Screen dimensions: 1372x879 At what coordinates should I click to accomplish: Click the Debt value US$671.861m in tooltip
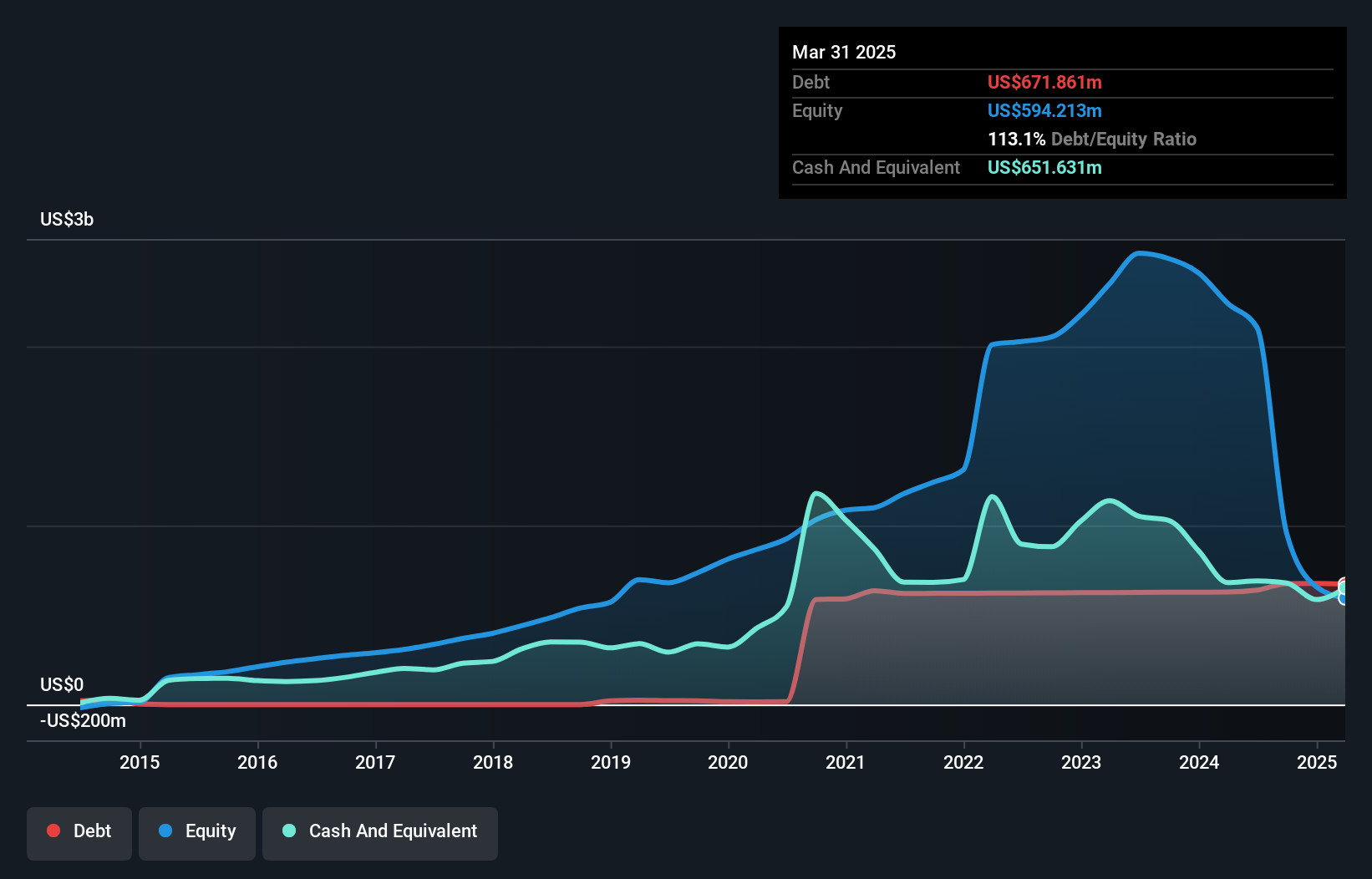click(1044, 82)
